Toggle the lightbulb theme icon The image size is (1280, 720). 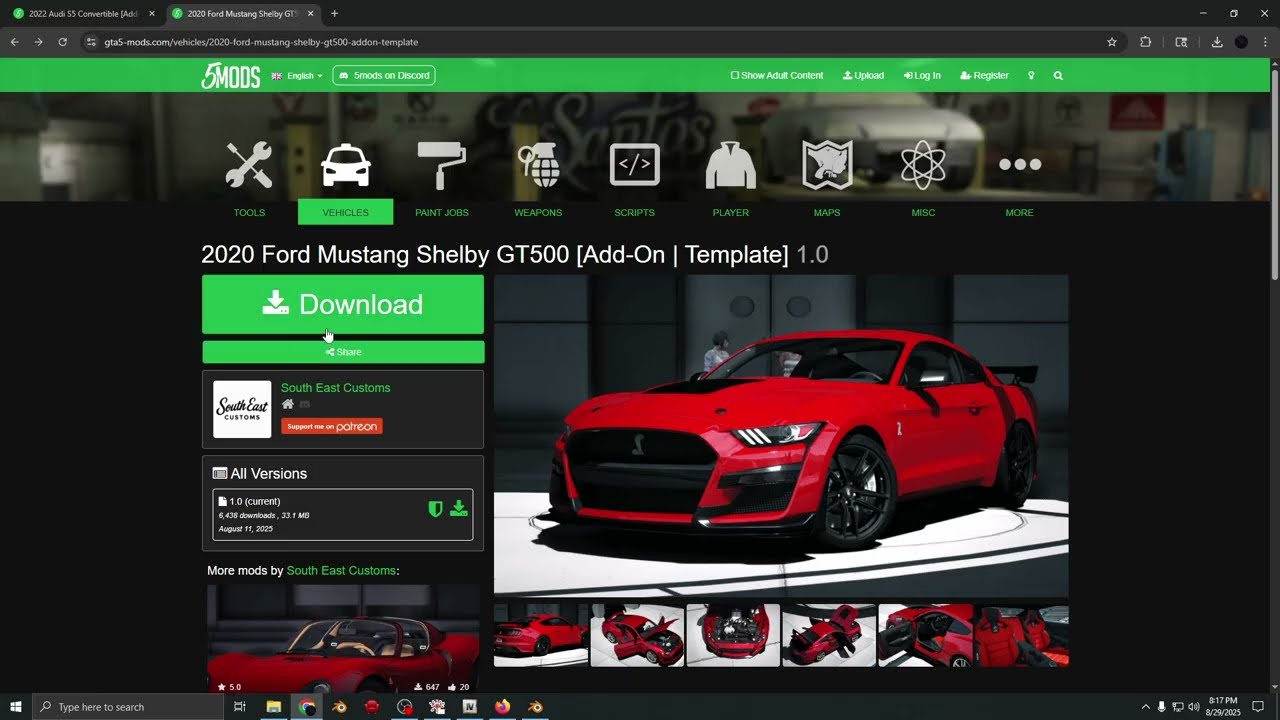[x=1031, y=76]
